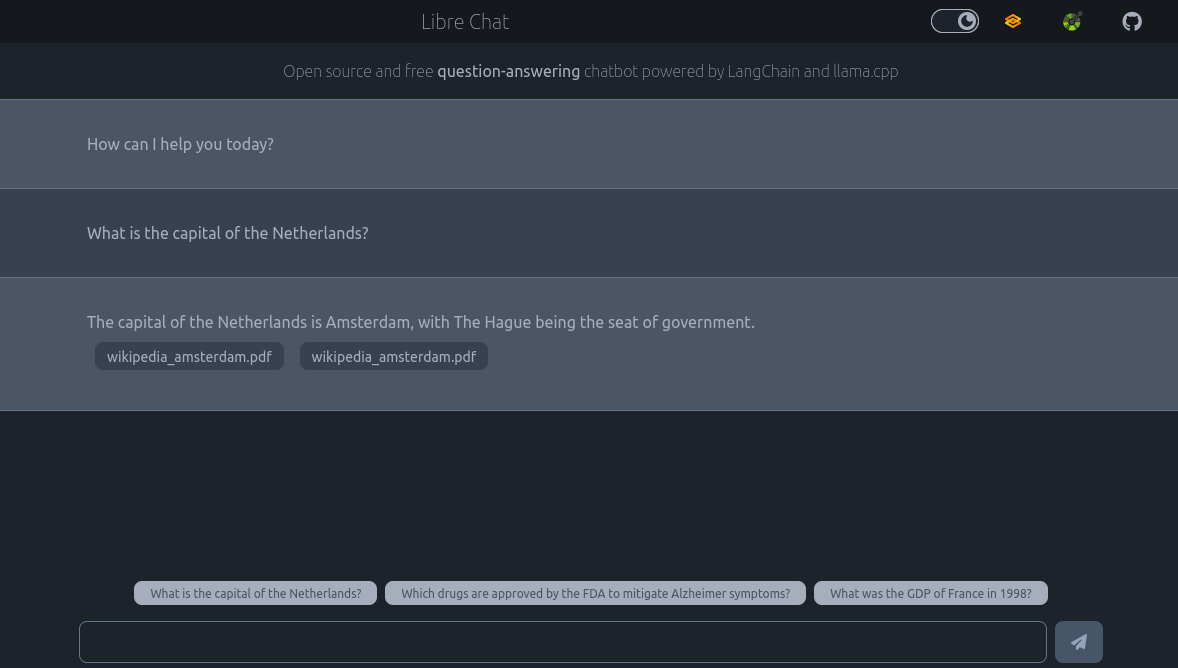
Task: Click the paper plane send icon
Action: (x=1079, y=641)
